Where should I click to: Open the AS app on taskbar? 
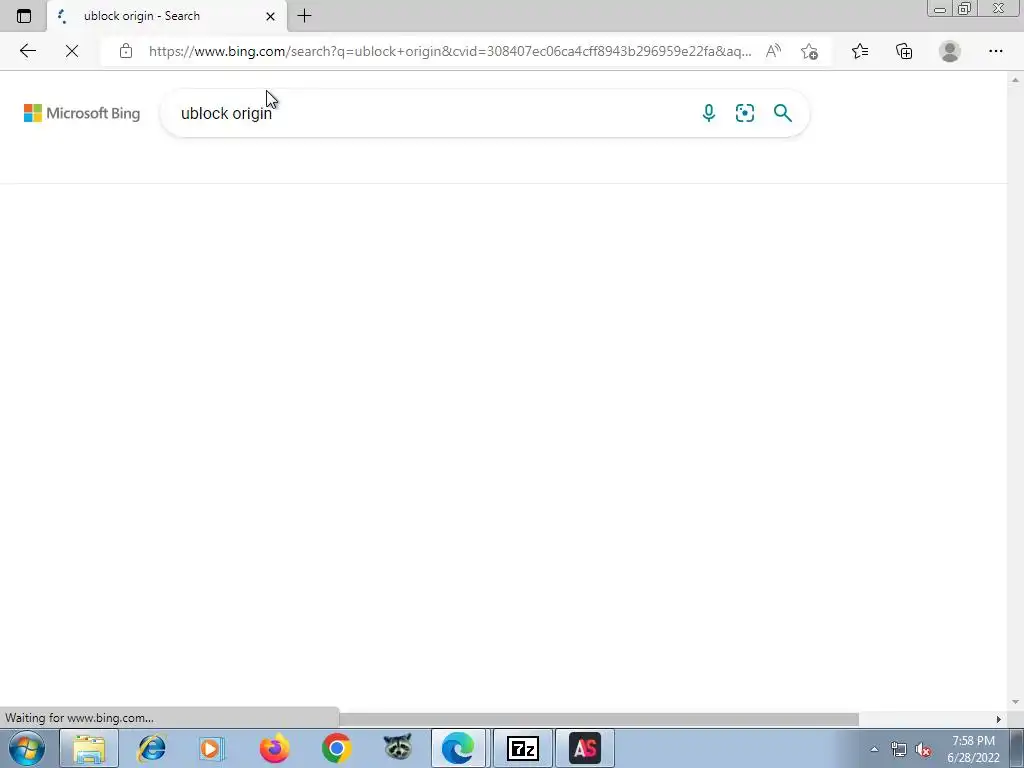[x=584, y=748]
